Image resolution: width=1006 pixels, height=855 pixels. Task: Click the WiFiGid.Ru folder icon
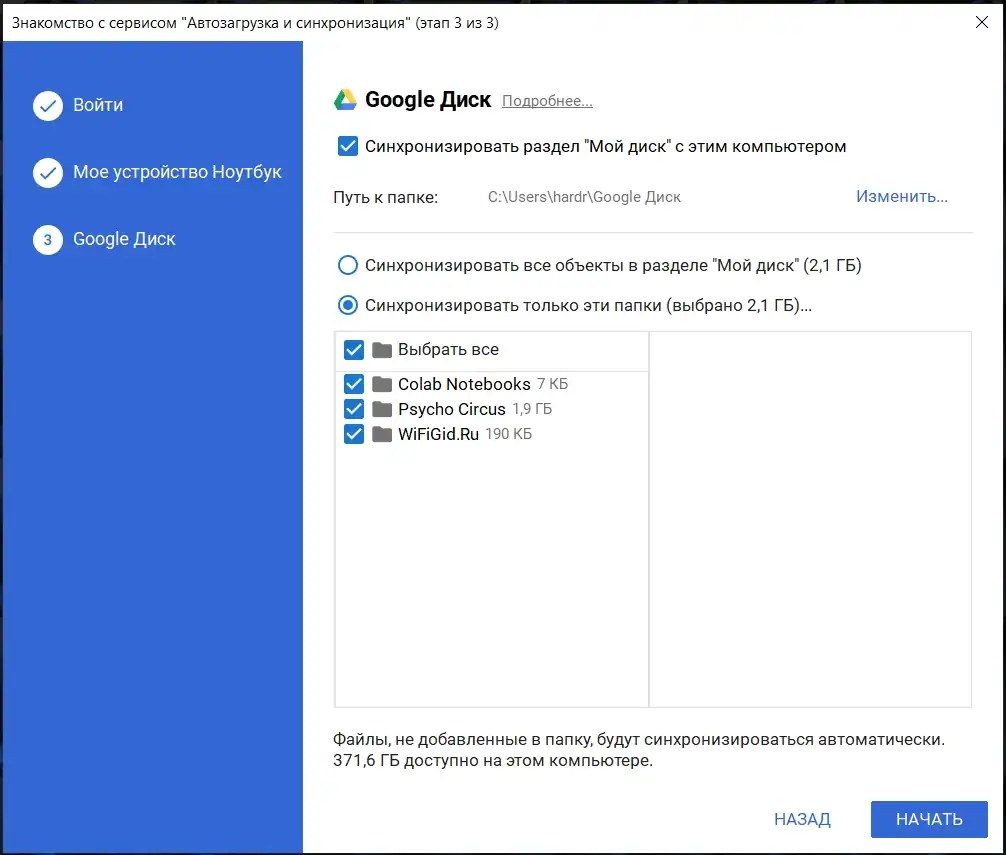click(382, 434)
